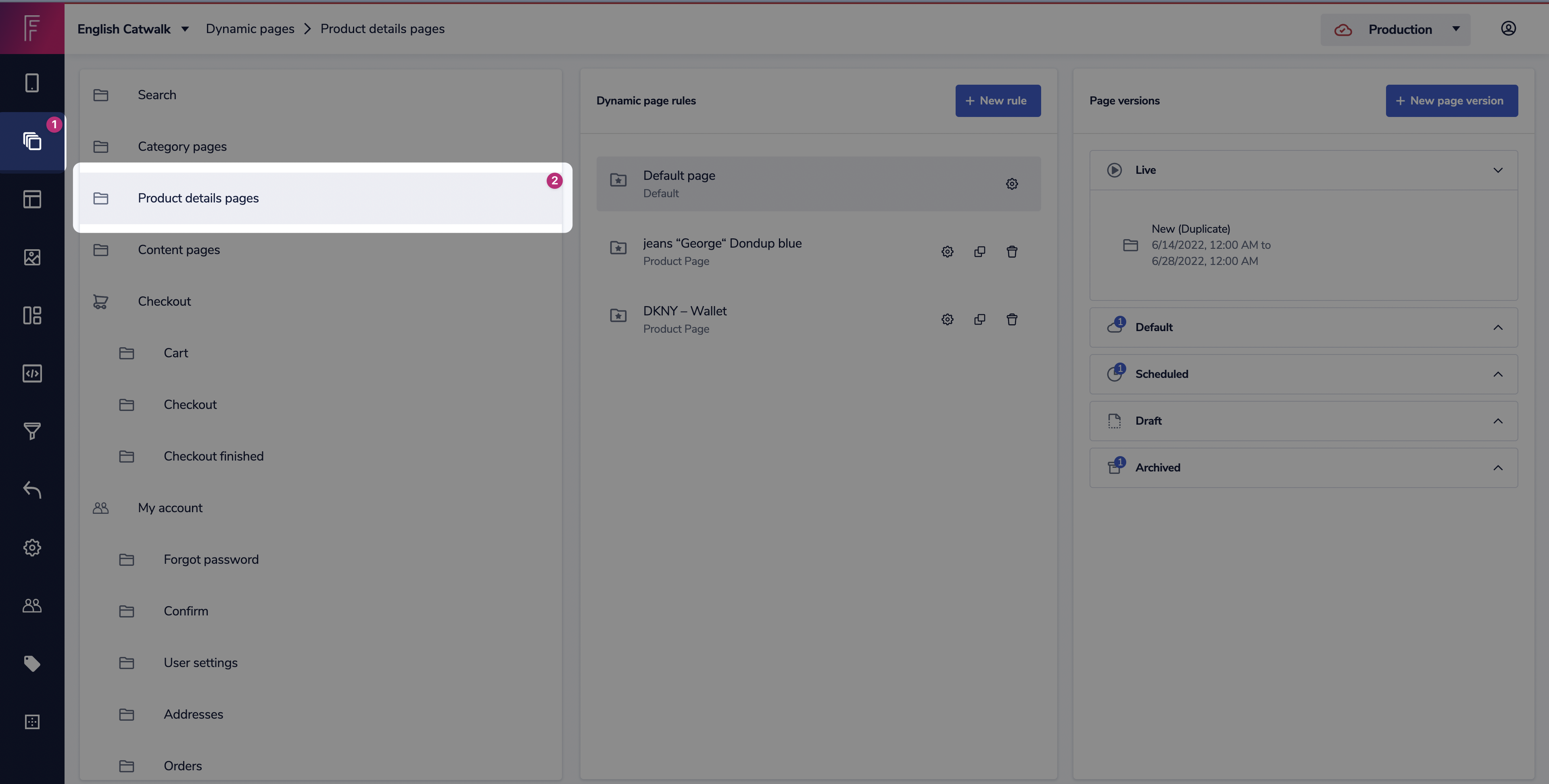The image size is (1549, 784).
Task: Expand the Archived page versions section
Action: [1497, 468]
